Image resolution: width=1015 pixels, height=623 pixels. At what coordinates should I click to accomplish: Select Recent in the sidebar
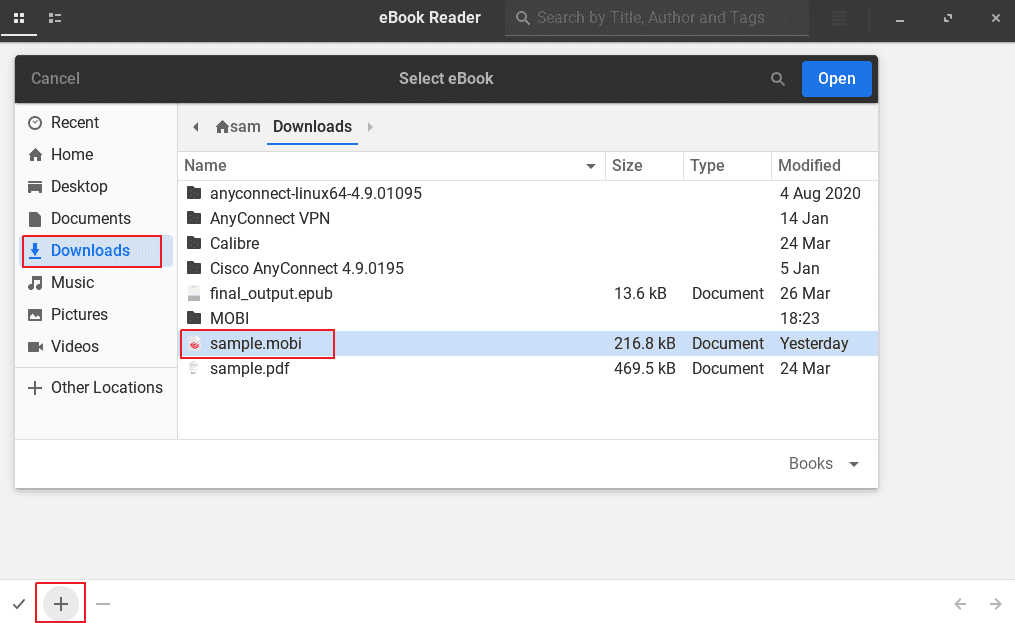72,122
